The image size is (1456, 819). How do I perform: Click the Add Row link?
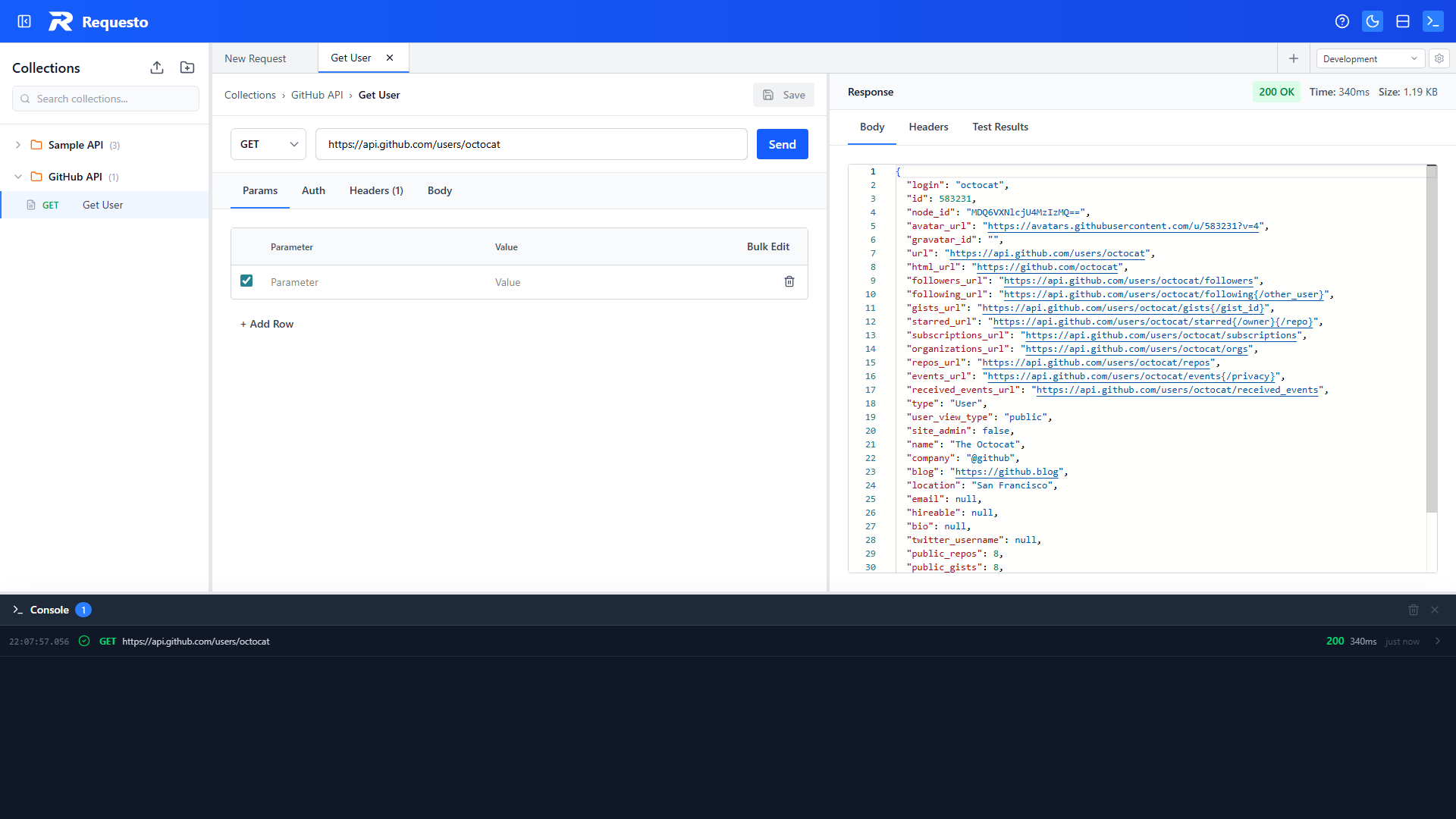tap(267, 324)
